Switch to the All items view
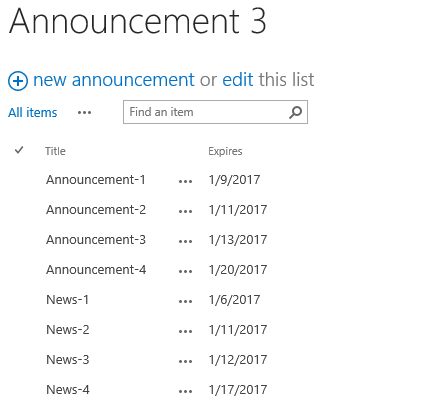Viewport: 446px width, 410px height. (x=33, y=113)
